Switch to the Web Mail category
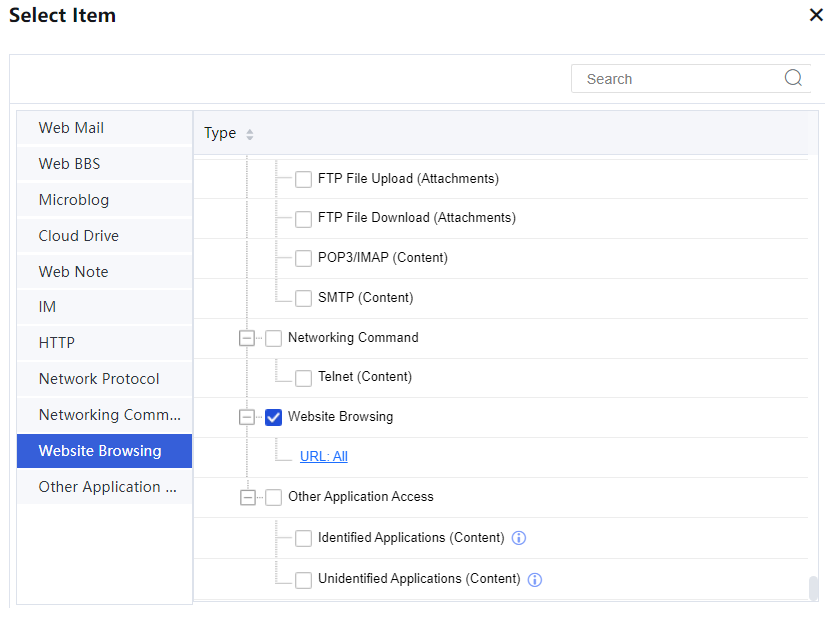The image size is (825, 625). 71,128
